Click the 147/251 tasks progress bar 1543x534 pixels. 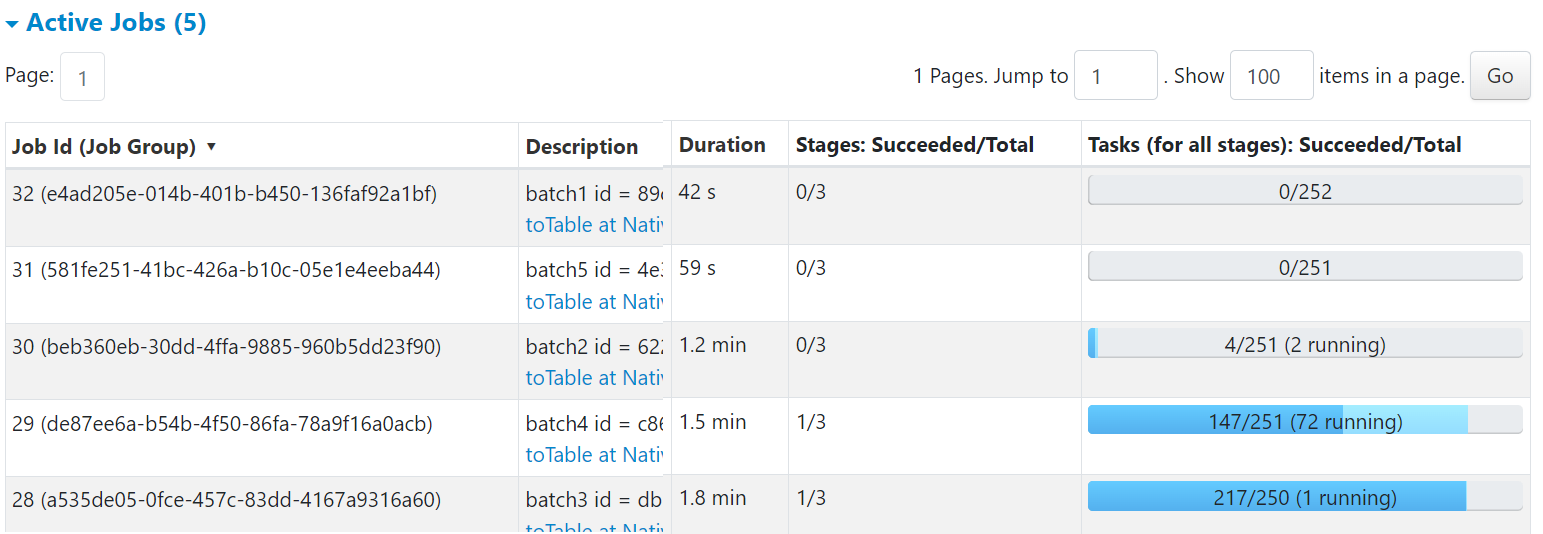click(1304, 421)
